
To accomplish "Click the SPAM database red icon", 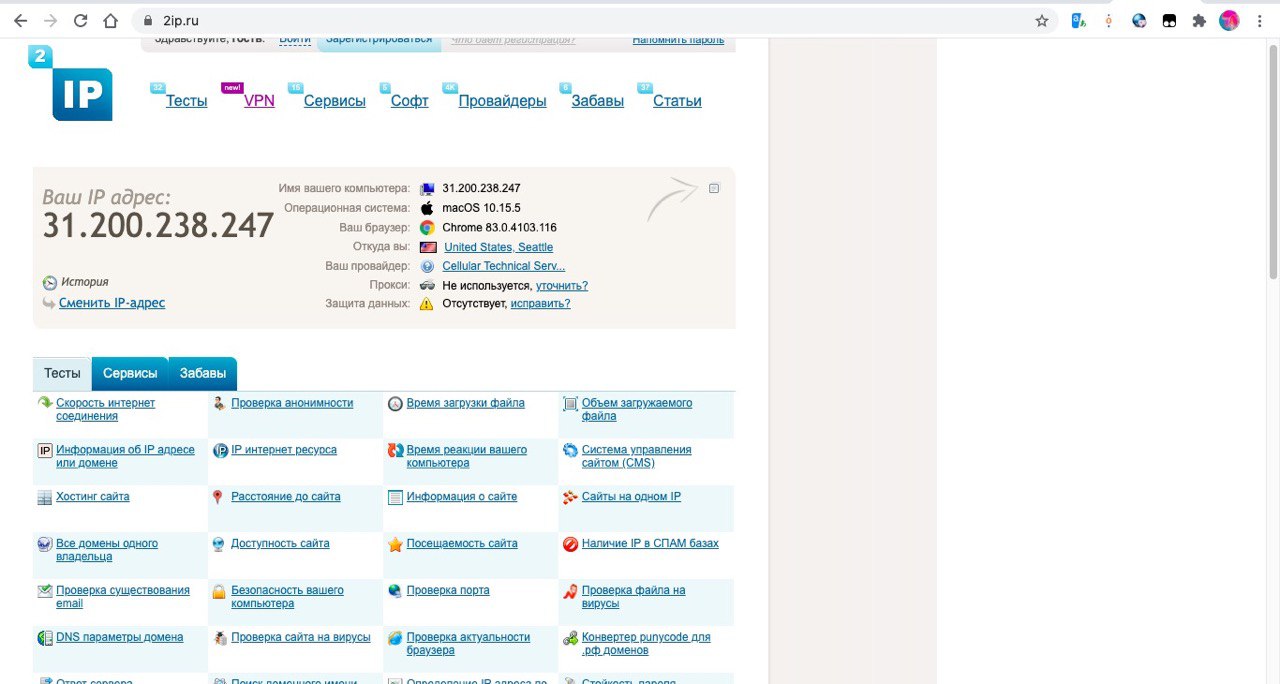I will click(570, 544).
